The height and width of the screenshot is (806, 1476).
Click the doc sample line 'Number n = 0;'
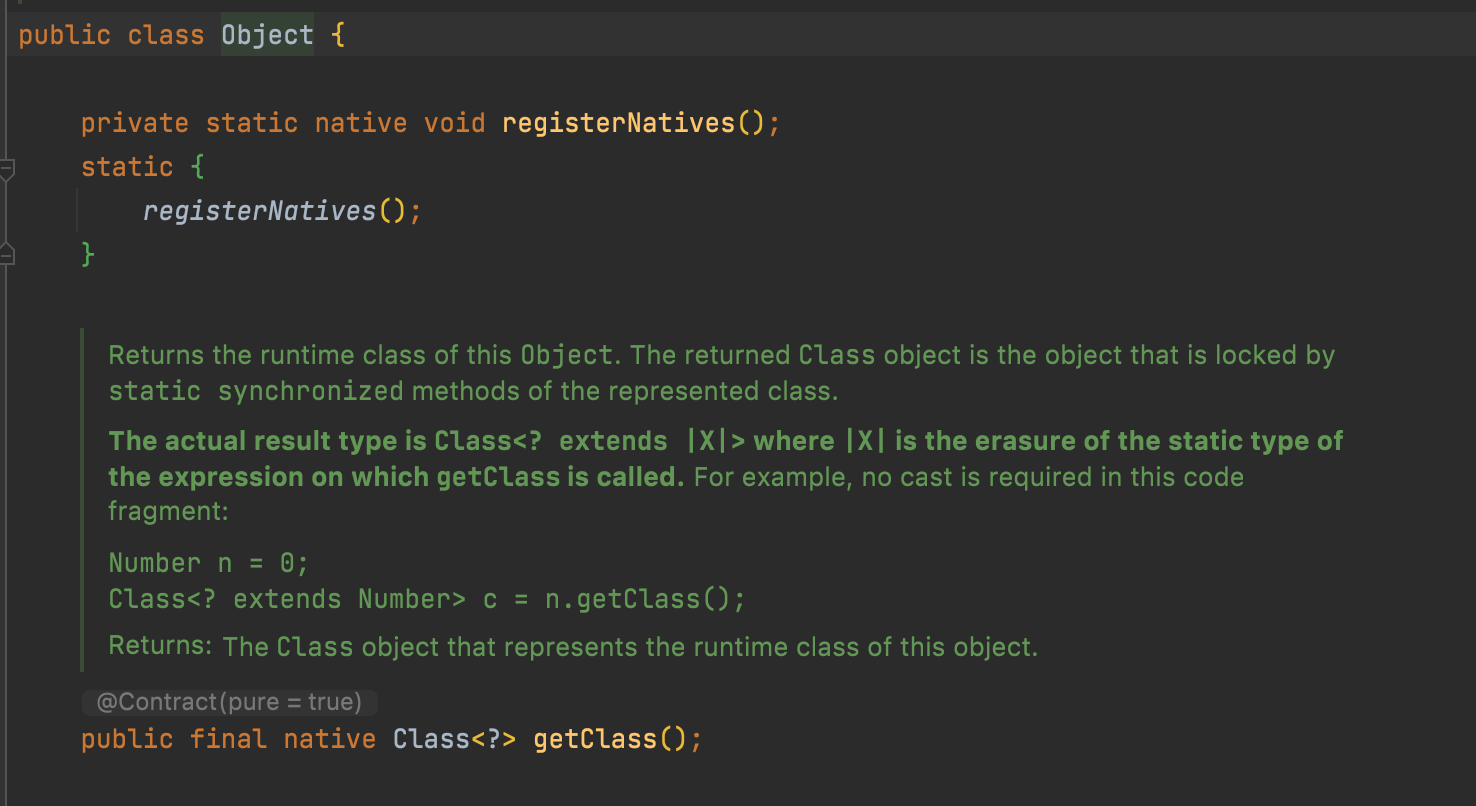(209, 563)
